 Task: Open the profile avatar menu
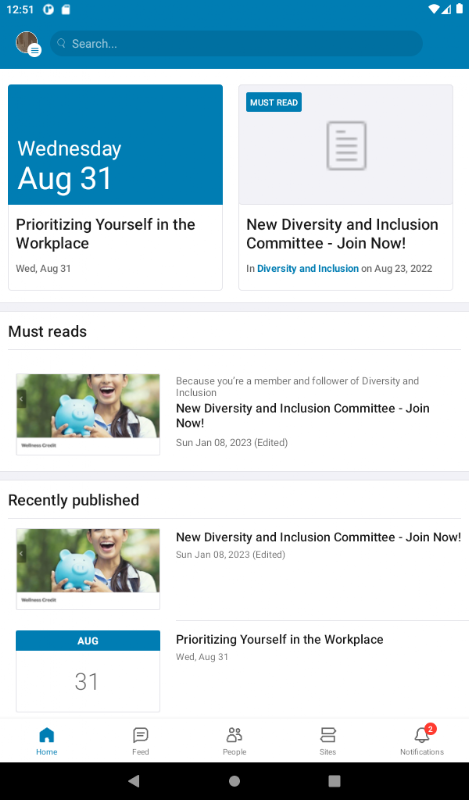pos(28,43)
